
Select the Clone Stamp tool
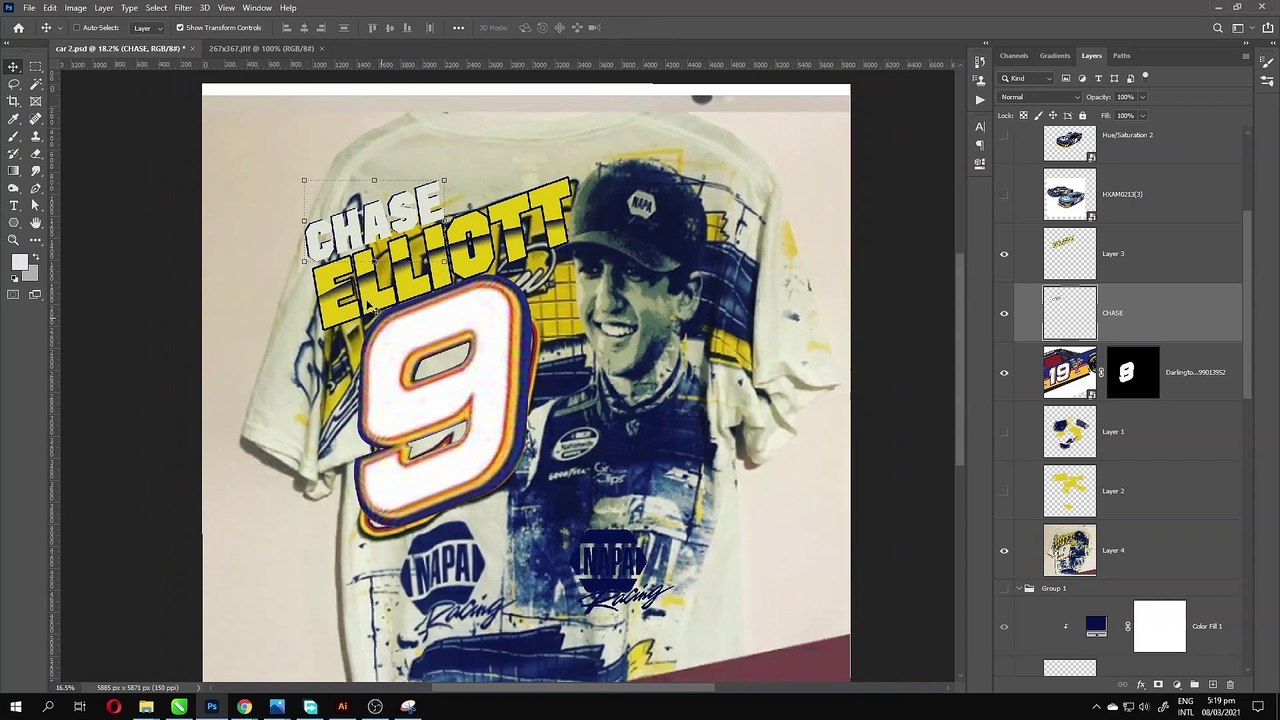pos(36,136)
